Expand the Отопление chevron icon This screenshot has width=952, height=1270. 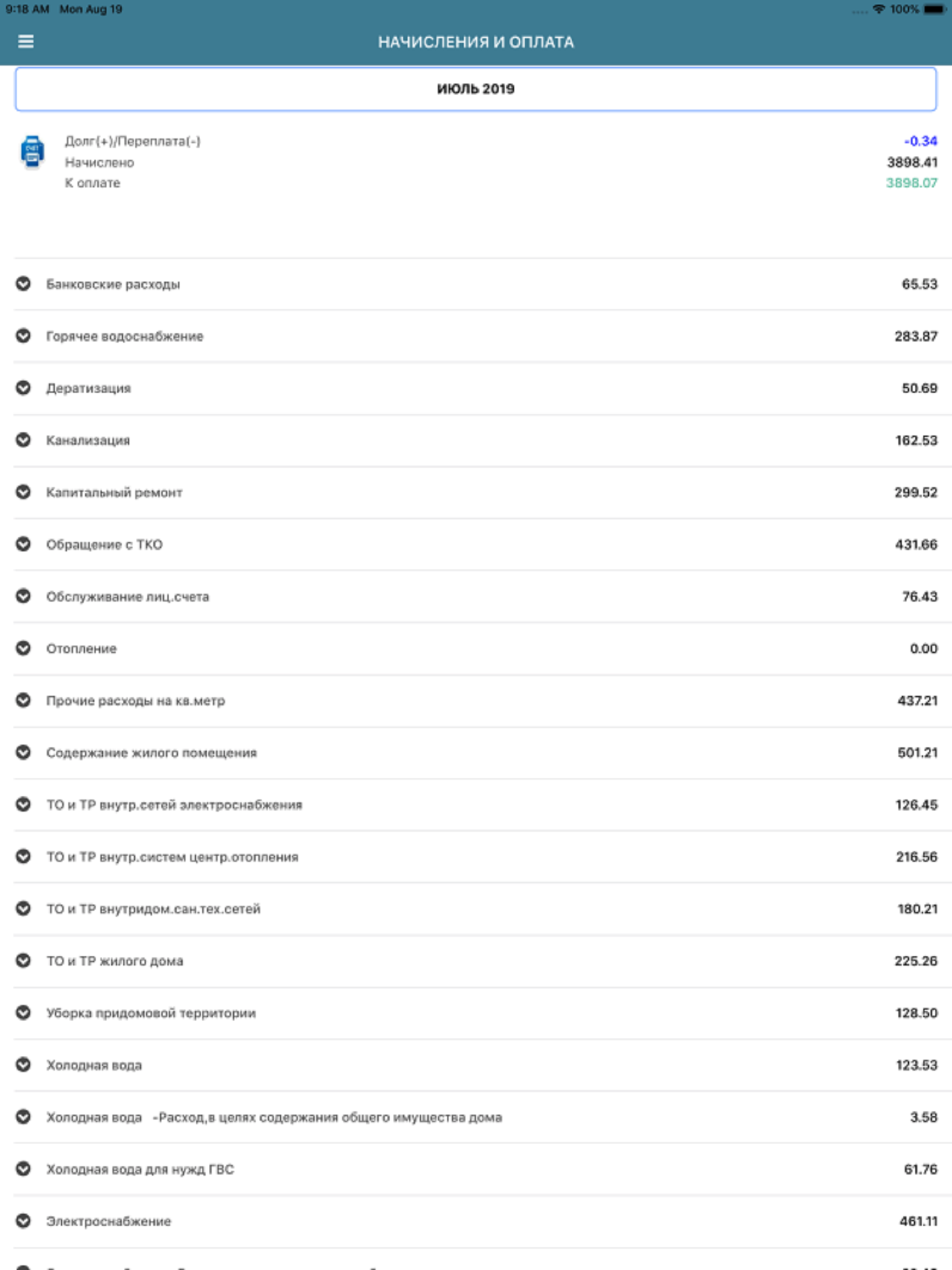23,648
